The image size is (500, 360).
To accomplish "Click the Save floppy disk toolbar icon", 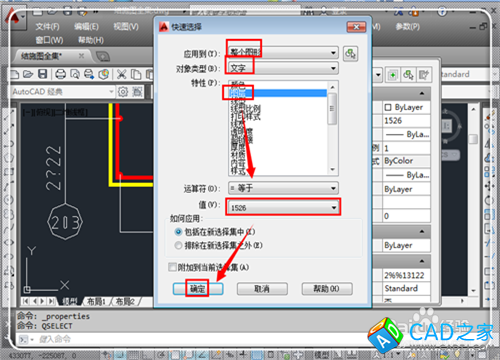I will coord(42,74).
